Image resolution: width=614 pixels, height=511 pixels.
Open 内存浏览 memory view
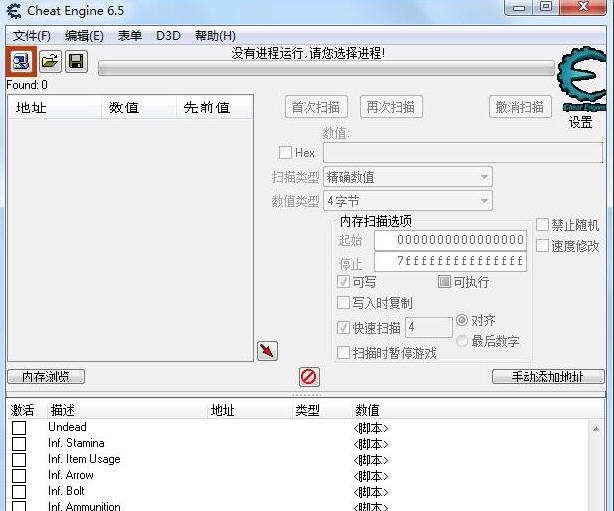tap(46, 377)
